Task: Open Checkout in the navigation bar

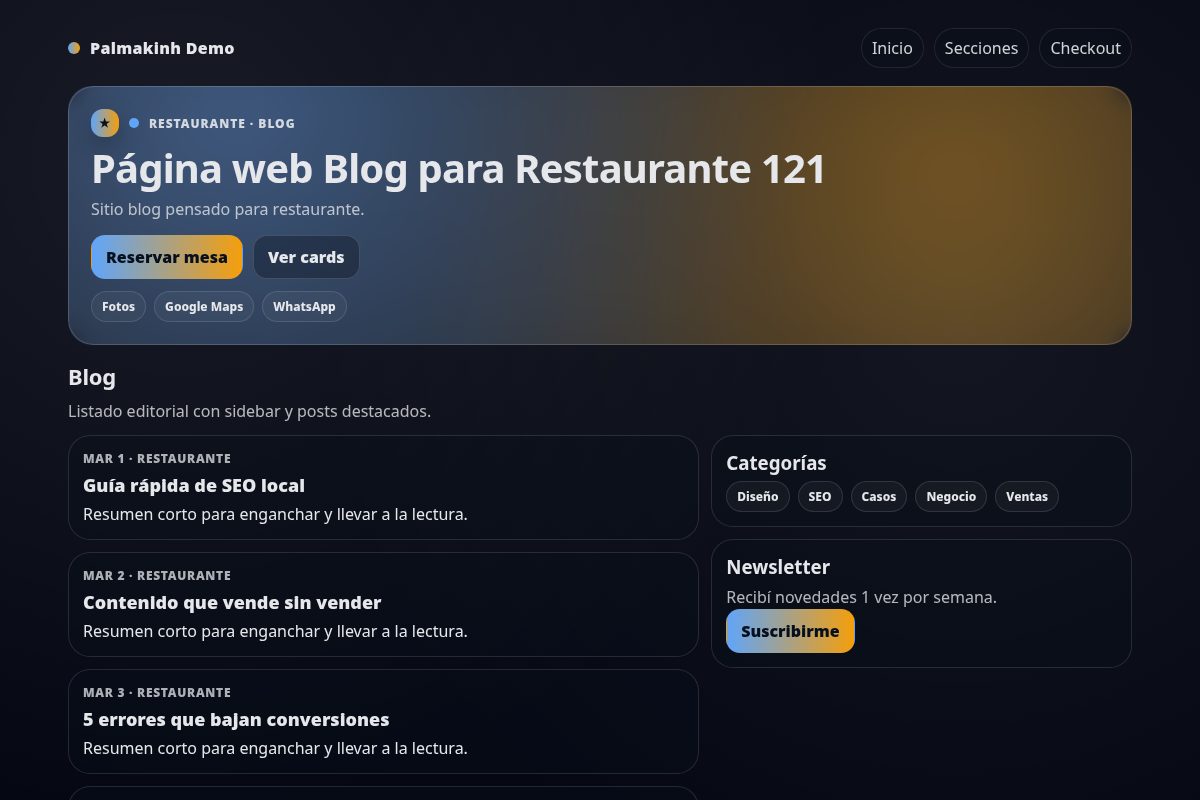Action: click(x=1085, y=47)
